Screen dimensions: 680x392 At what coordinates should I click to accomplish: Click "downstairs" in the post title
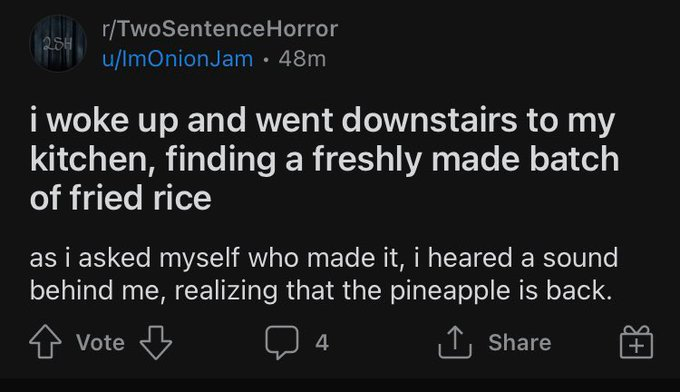click(430, 120)
